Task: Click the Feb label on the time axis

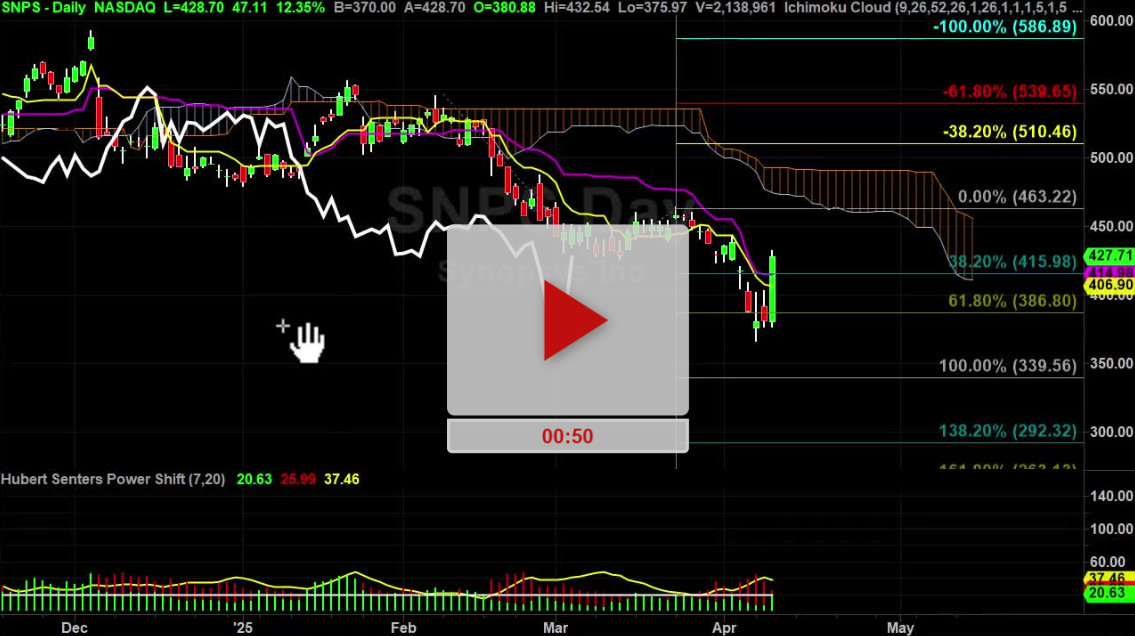Action: click(403, 627)
